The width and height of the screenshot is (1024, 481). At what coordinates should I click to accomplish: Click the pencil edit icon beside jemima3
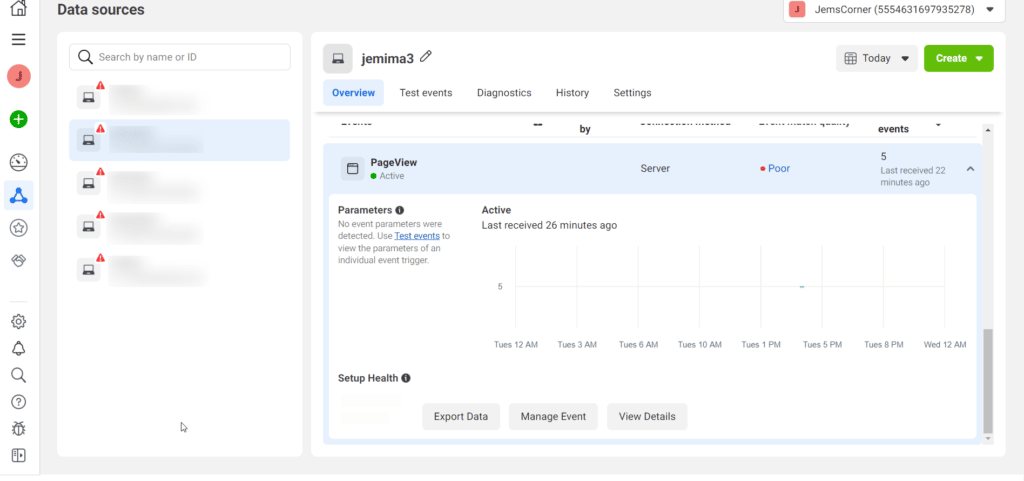[426, 57]
